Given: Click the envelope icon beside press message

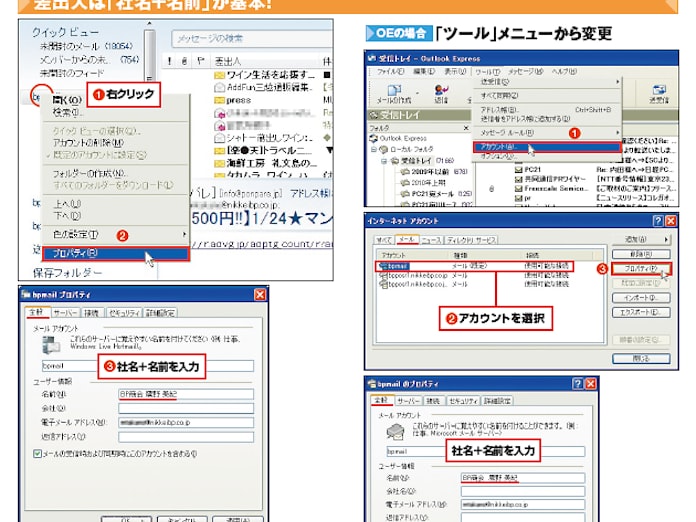Looking at the screenshot, I should 219,100.
